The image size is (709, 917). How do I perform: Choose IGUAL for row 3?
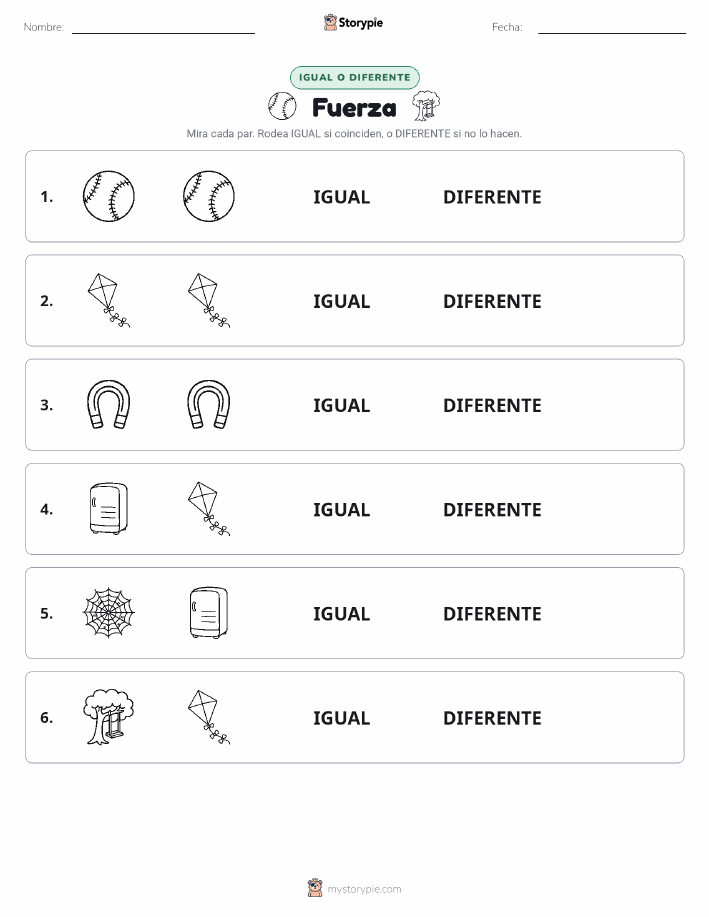tap(342, 405)
